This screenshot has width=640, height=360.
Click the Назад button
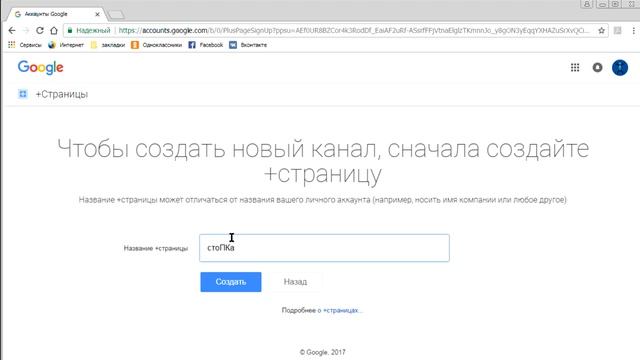tap(296, 282)
